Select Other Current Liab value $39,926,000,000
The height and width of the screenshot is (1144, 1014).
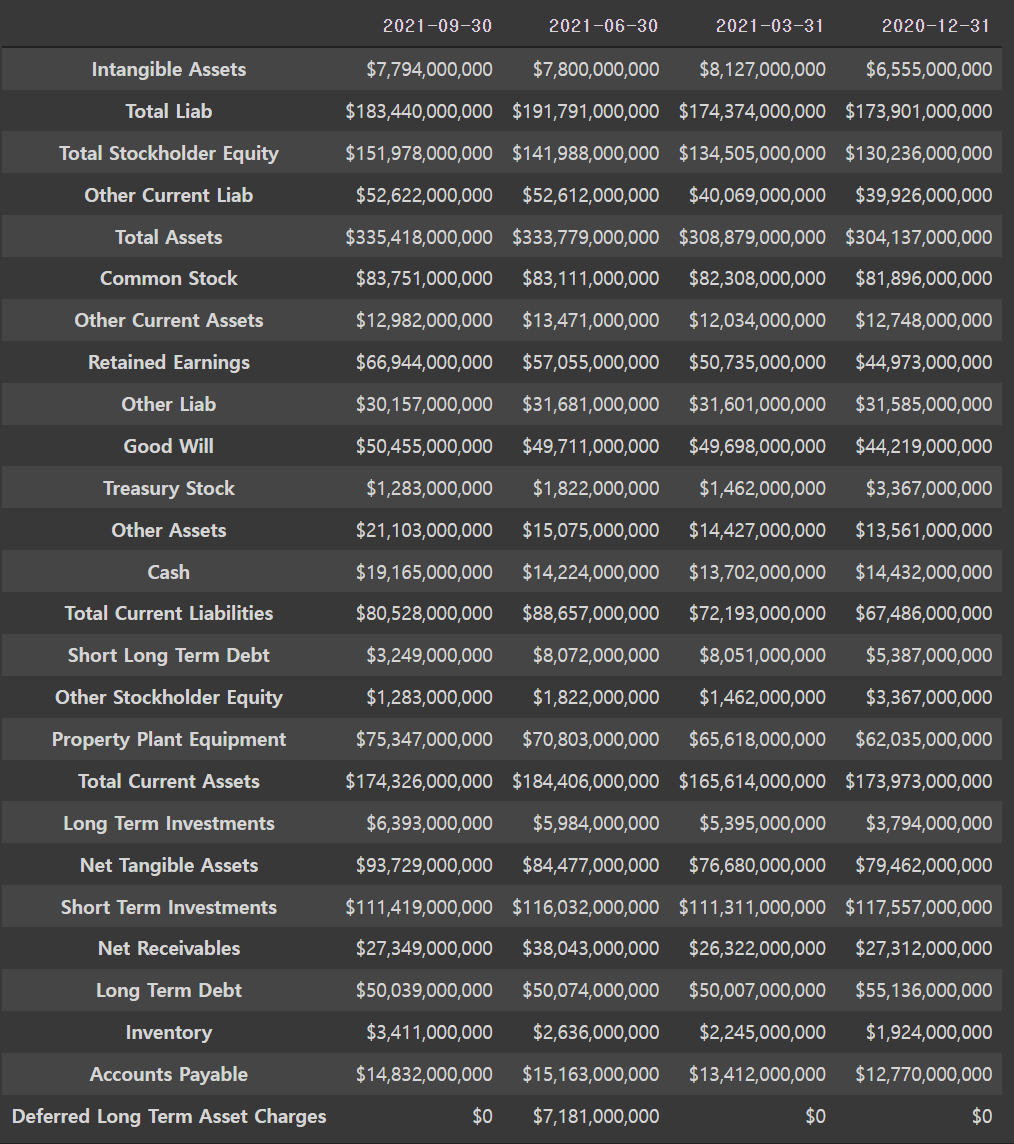(x=924, y=195)
